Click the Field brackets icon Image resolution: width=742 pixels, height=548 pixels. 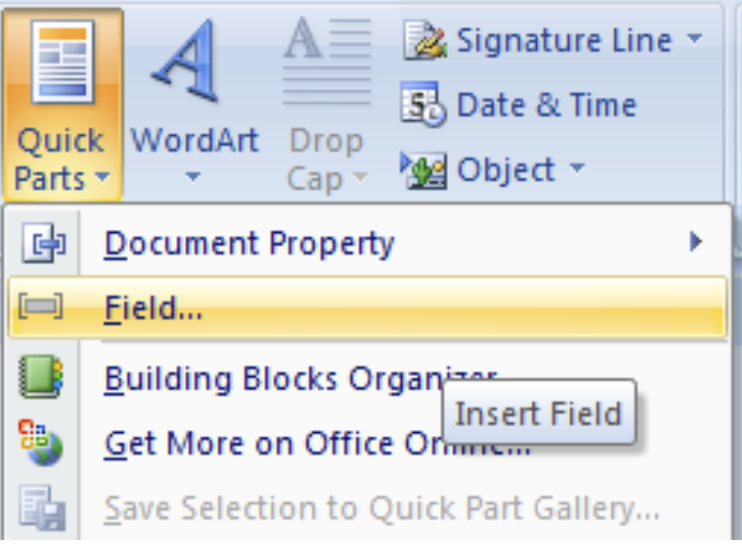tap(41, 307)
